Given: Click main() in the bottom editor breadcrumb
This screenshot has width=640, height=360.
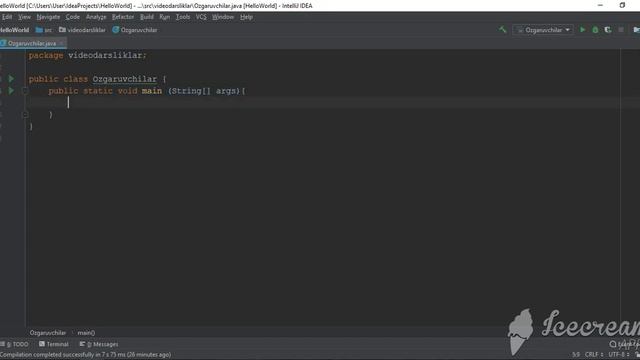Looking at the screenshot, I should (86, 333).
